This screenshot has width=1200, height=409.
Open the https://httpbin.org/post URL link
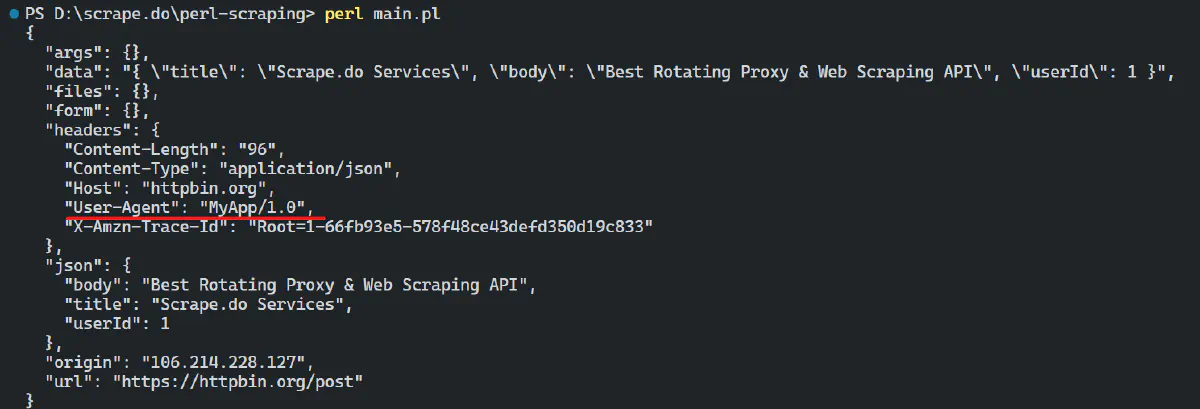(237, 381)
